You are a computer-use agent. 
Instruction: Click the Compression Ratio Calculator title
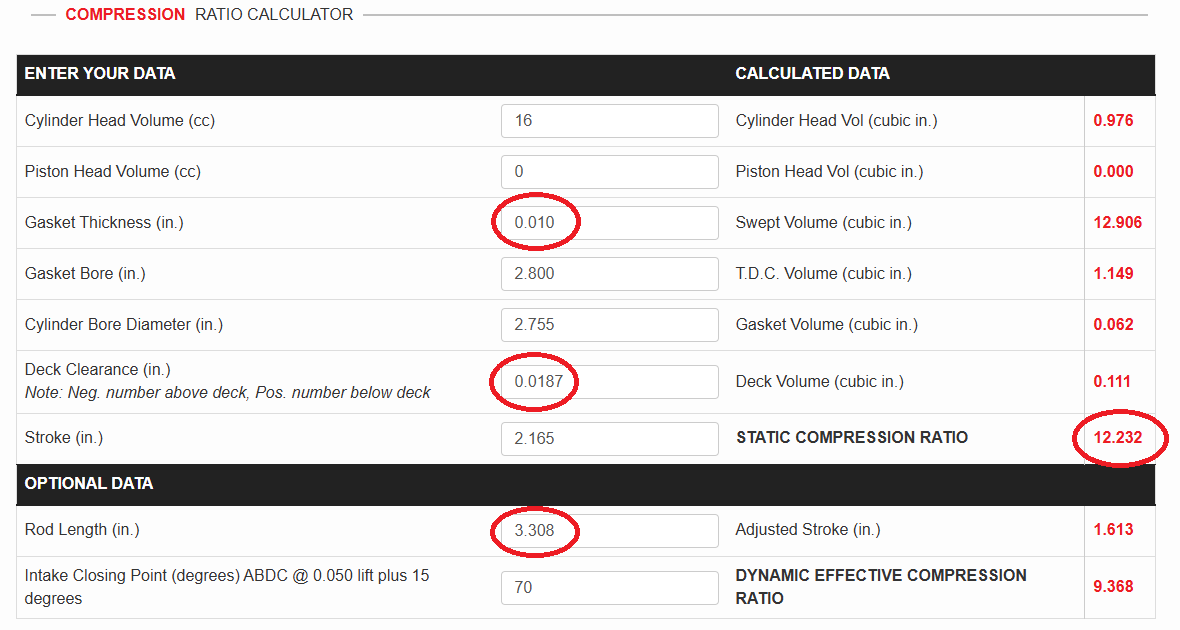coord(209,15)
